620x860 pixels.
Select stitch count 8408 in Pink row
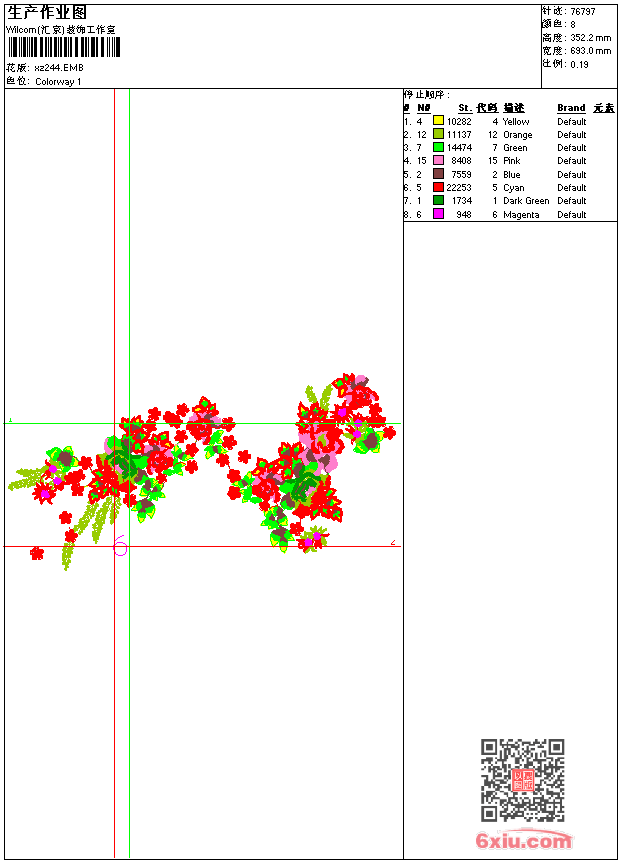click(x=461, y=161)
